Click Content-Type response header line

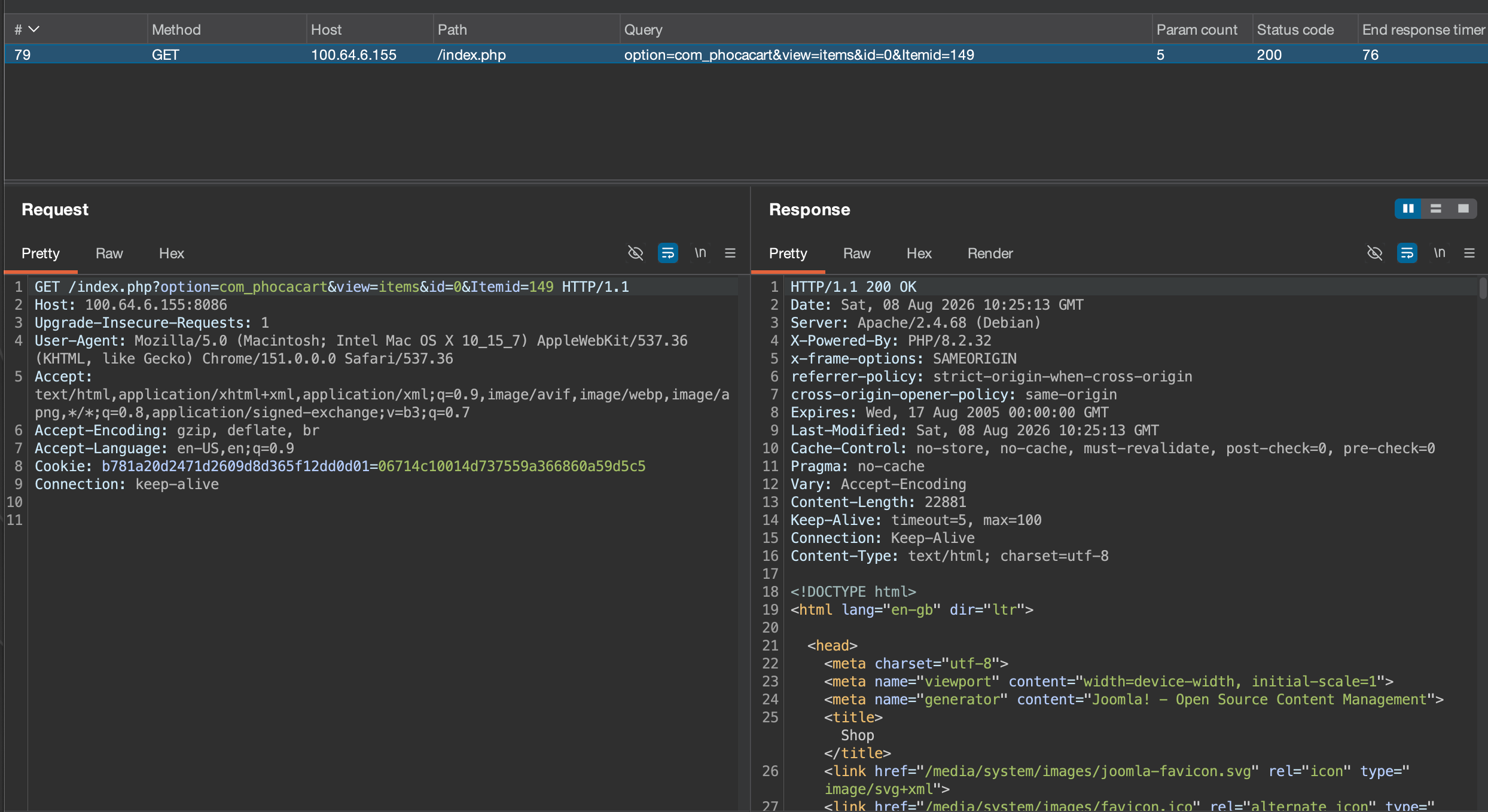(x=950, y=556)
